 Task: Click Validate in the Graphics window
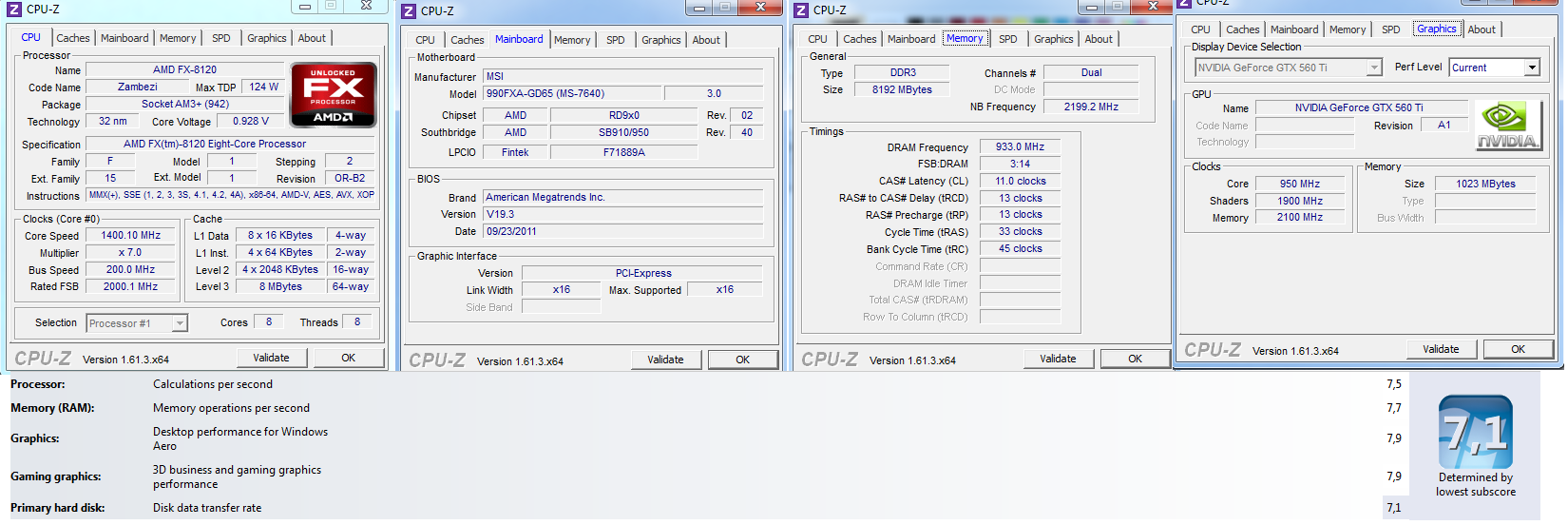tap(1441, 350)
